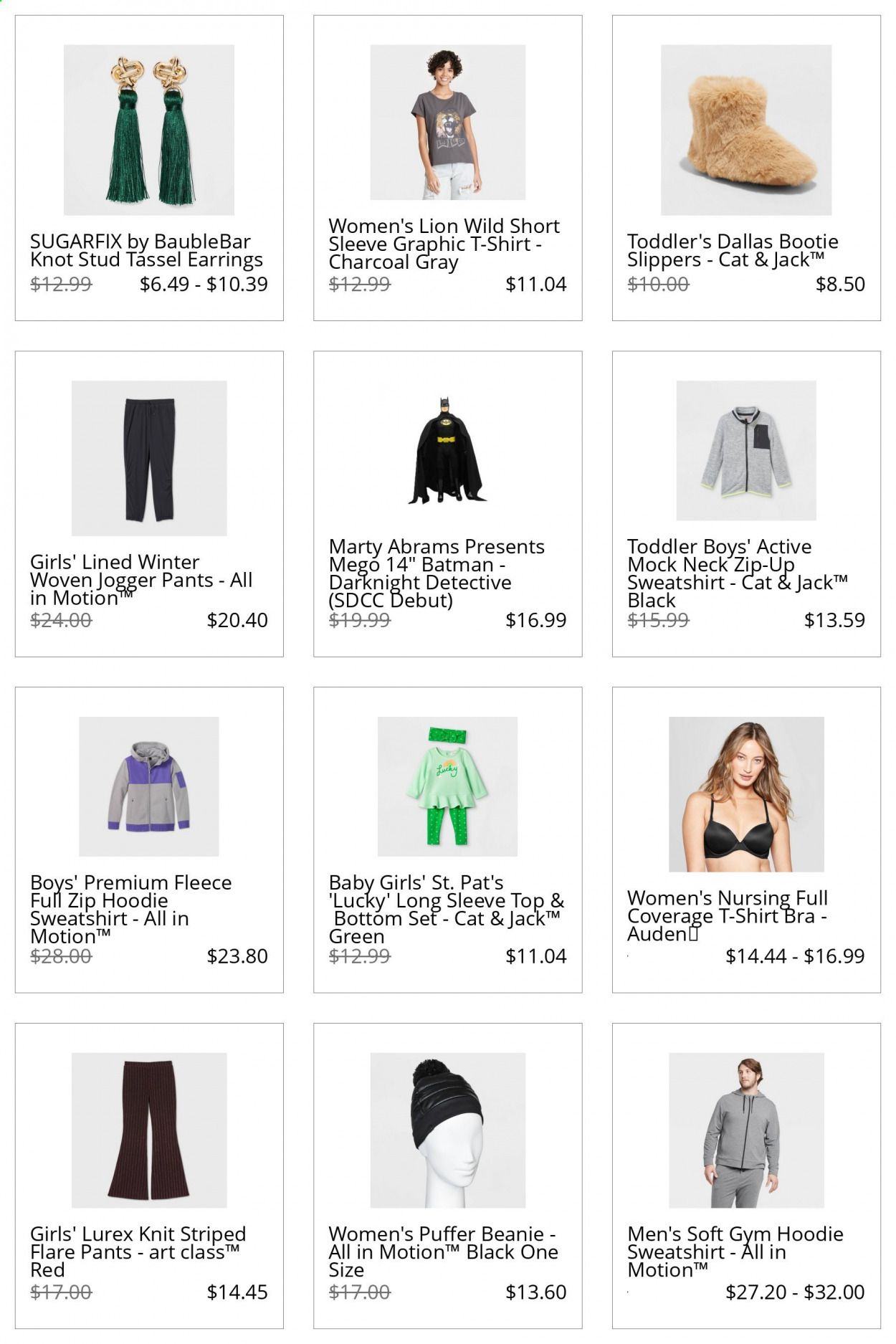The image size is (896, 1344).
Task: Open Women's Lion Wild Short Sleeve Graphic T-Shirt
Action: (444, 244)
